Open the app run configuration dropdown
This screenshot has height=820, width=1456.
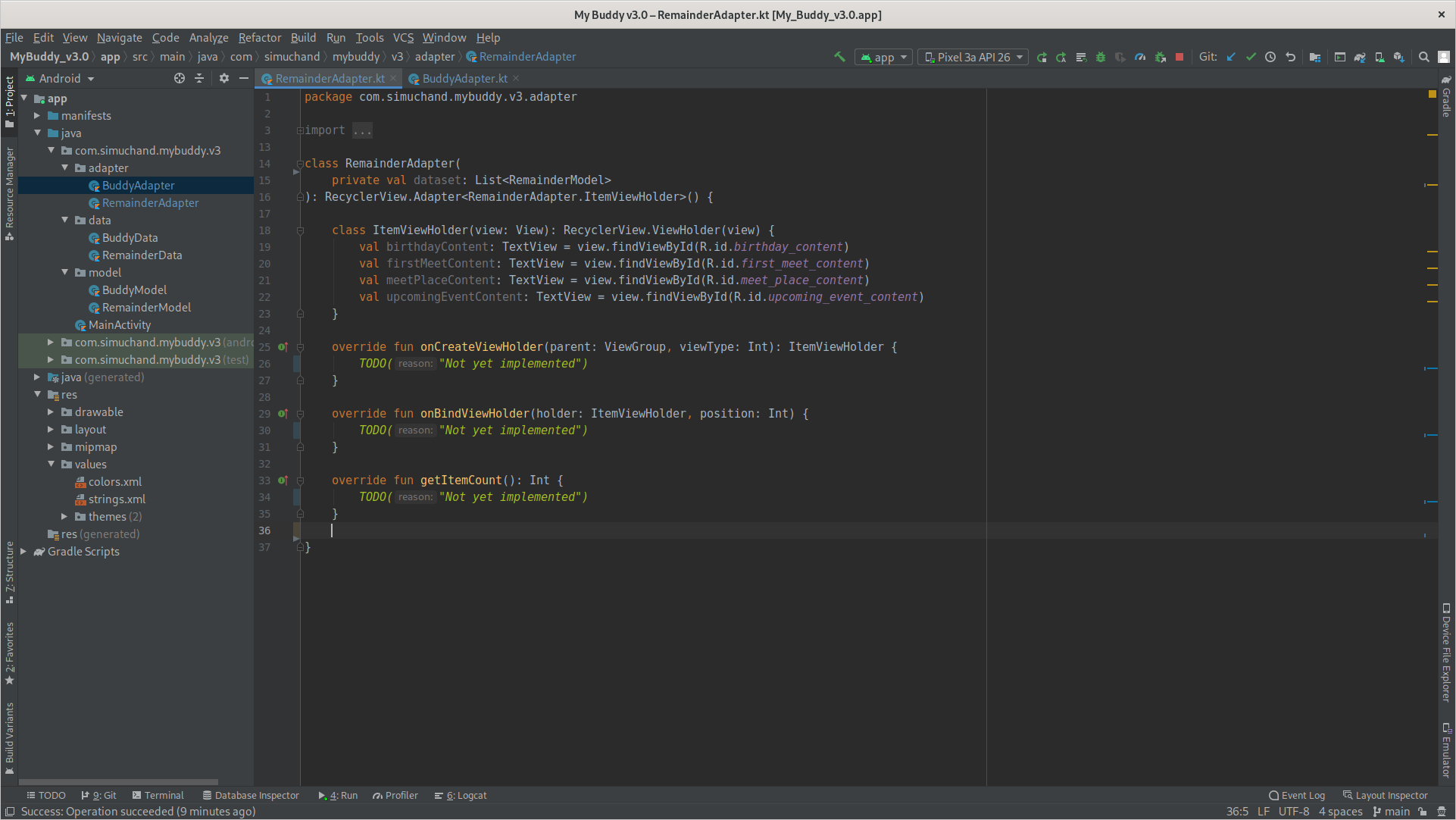883,57
